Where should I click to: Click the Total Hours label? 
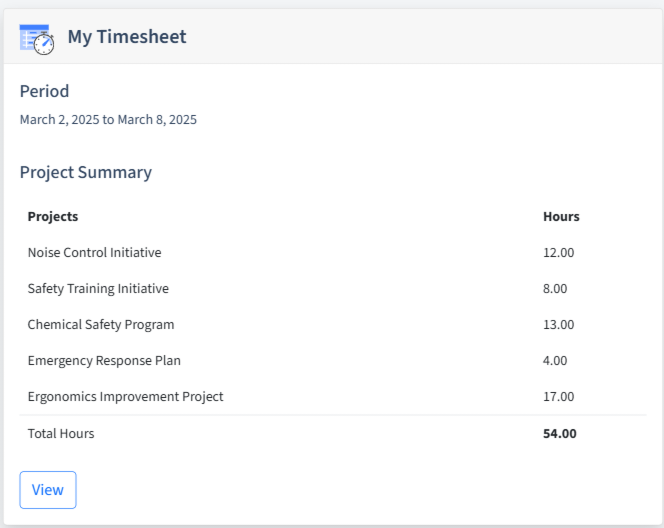(61, 434)
